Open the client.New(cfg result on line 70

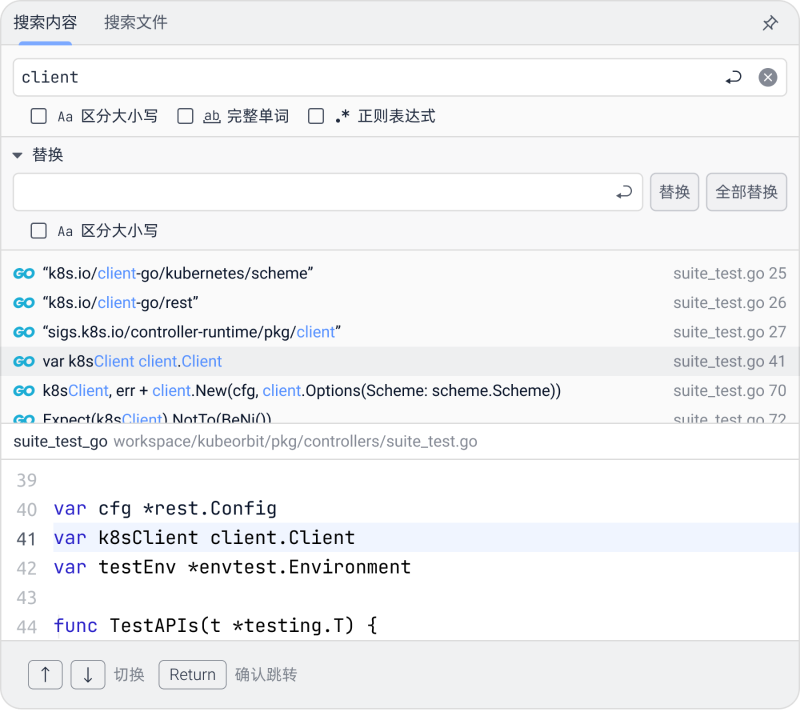point(300,390)
